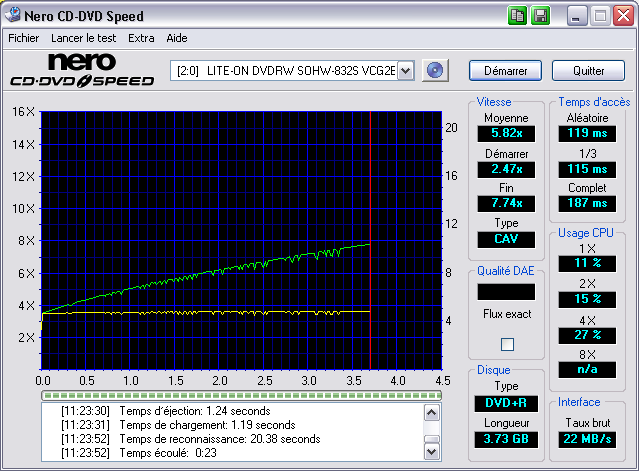Open the Lancer le test menu
The height and width of the screenshot is (471, 639).
[83, 38]
